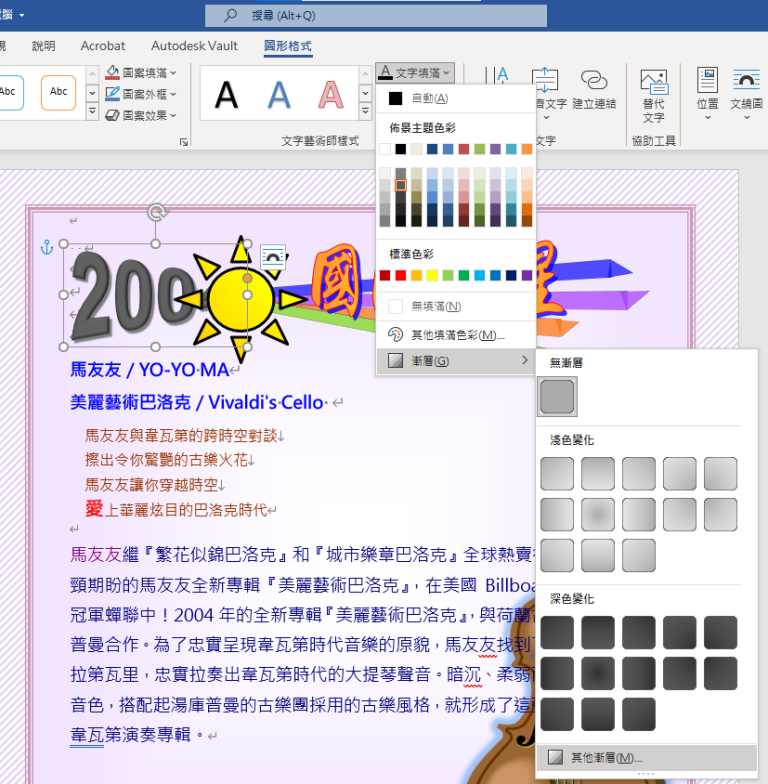
Task: Open the 說明 help tab
Action: 44,46
